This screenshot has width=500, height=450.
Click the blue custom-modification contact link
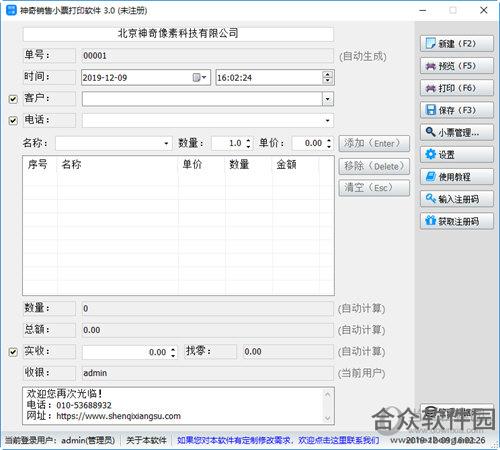coord(278,440)
